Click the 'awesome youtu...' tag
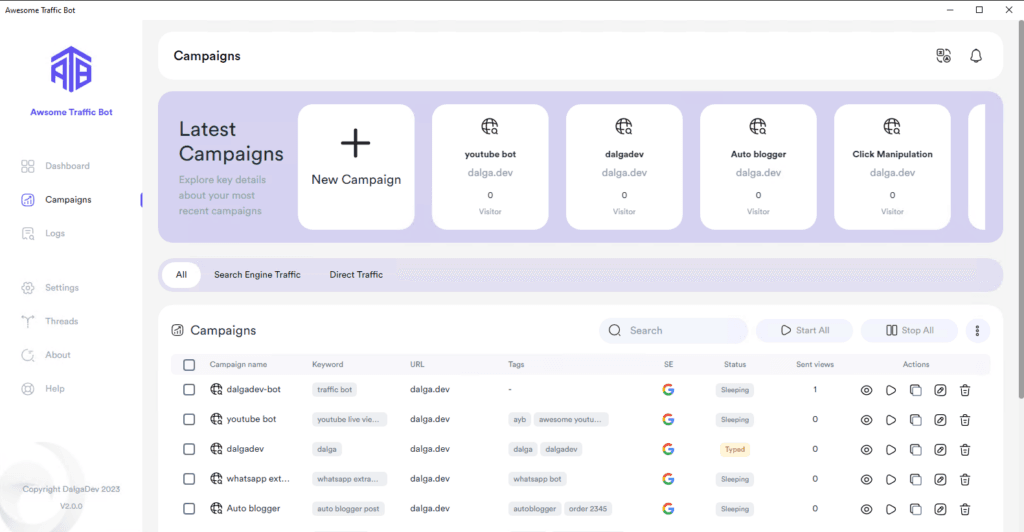 point(571,420)
